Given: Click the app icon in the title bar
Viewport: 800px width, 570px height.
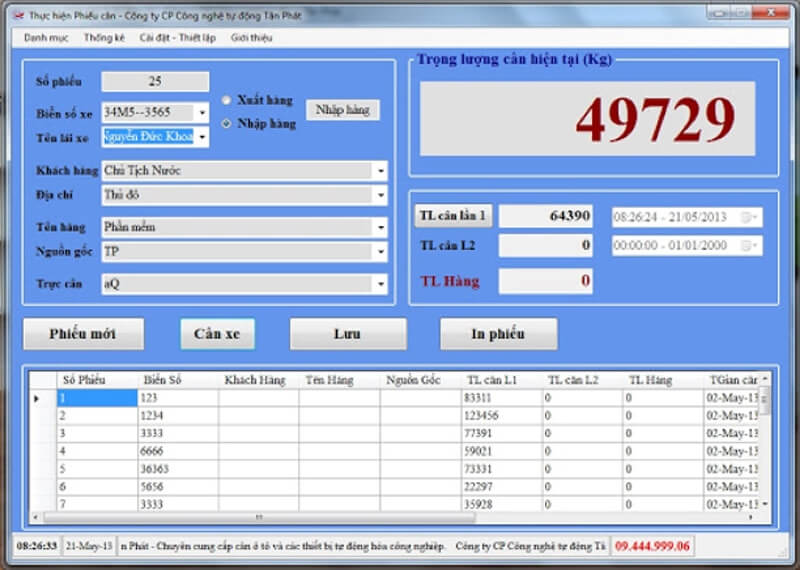Looking at the screenshot, I should point(17,15).
